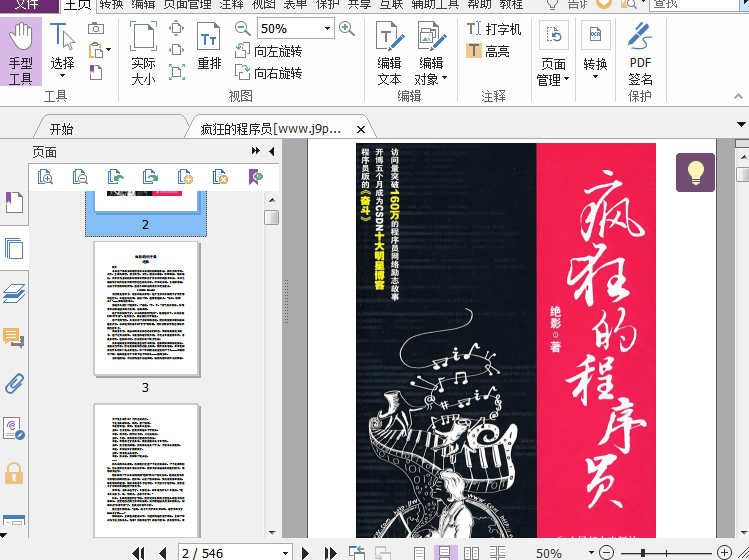The height and width of the screenshot is (560, 749).
Task: Open the paste clipboard dropdown arrow
Action: [x=108, y=50]
